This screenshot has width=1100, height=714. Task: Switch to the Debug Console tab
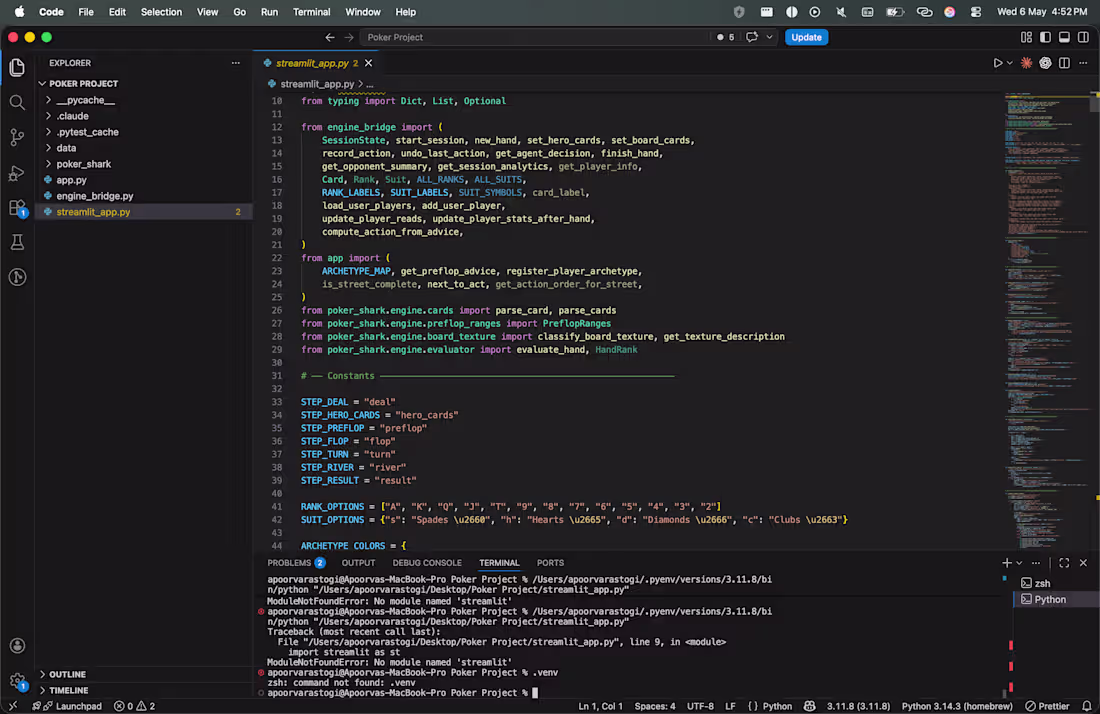(427, 563)
